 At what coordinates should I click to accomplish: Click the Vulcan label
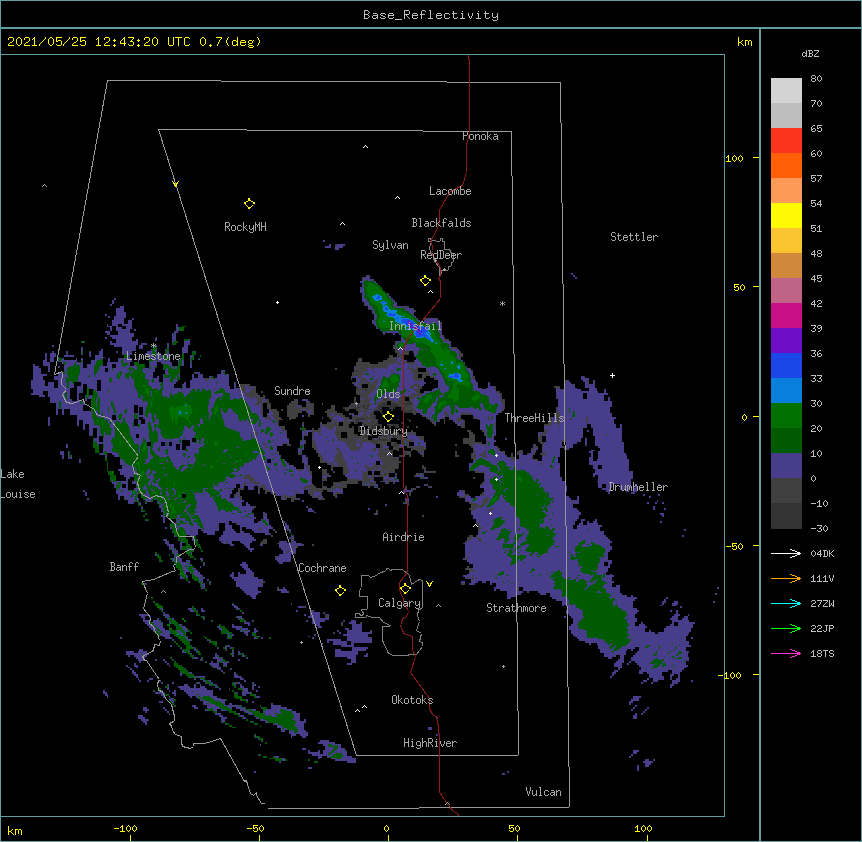pos(543,792)
